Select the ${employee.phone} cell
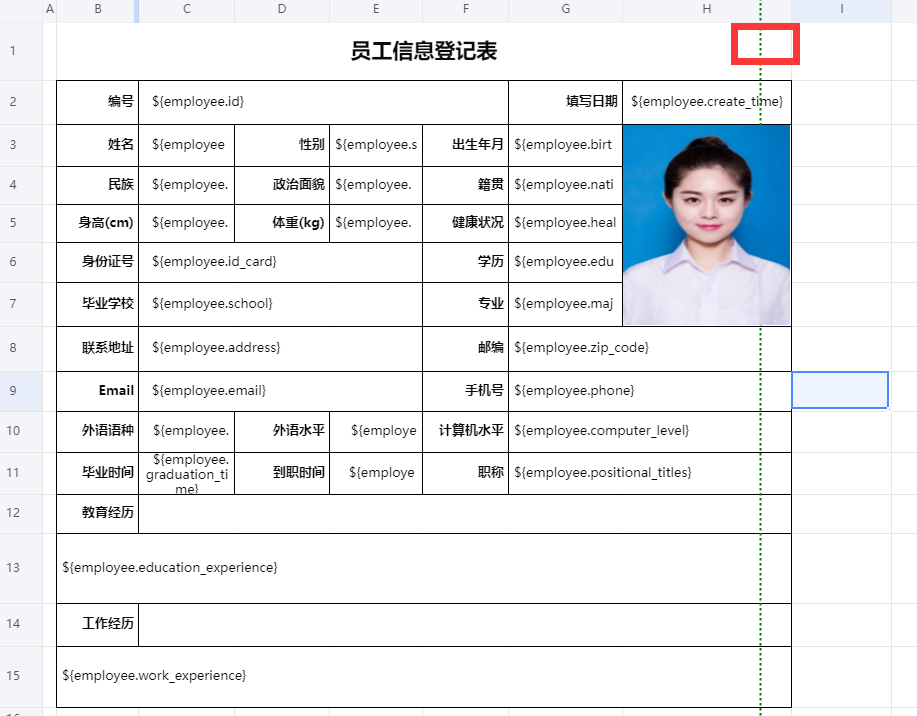The width and height of the screenshot is (917, 716). pos(650,391)
